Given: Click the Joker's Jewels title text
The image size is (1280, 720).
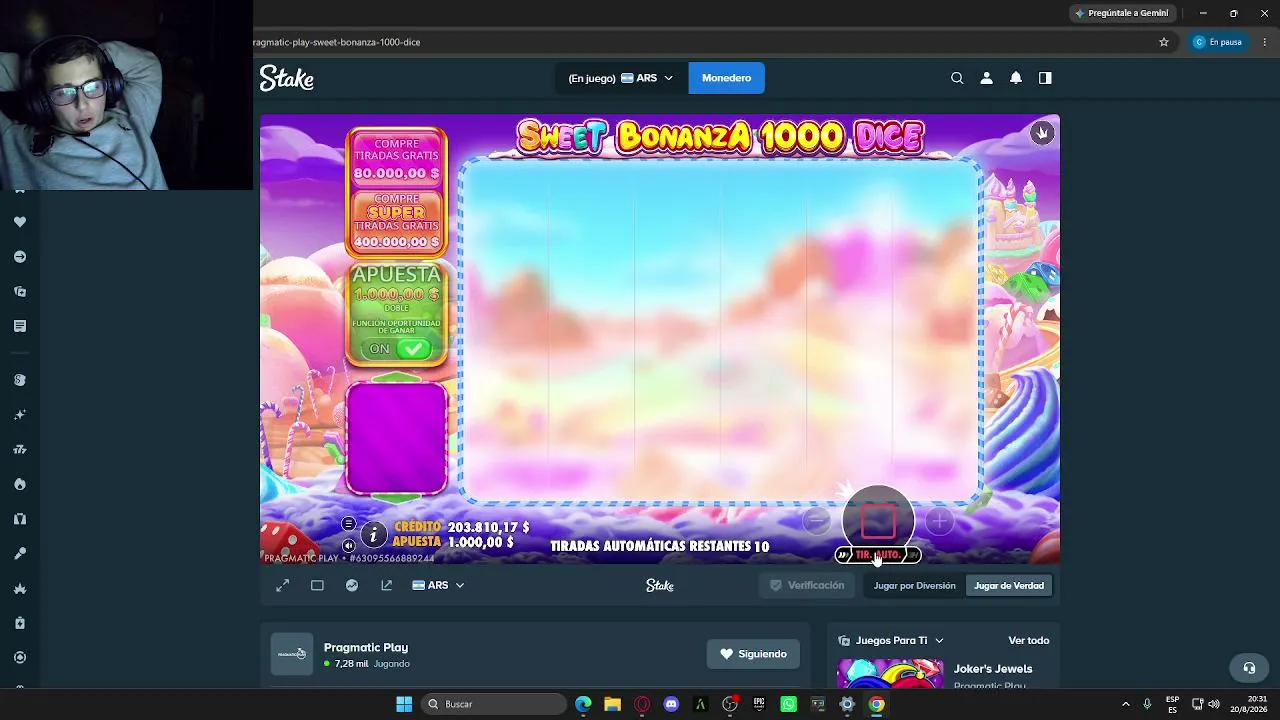Looking at the screenshot, I should pos(993,669).
